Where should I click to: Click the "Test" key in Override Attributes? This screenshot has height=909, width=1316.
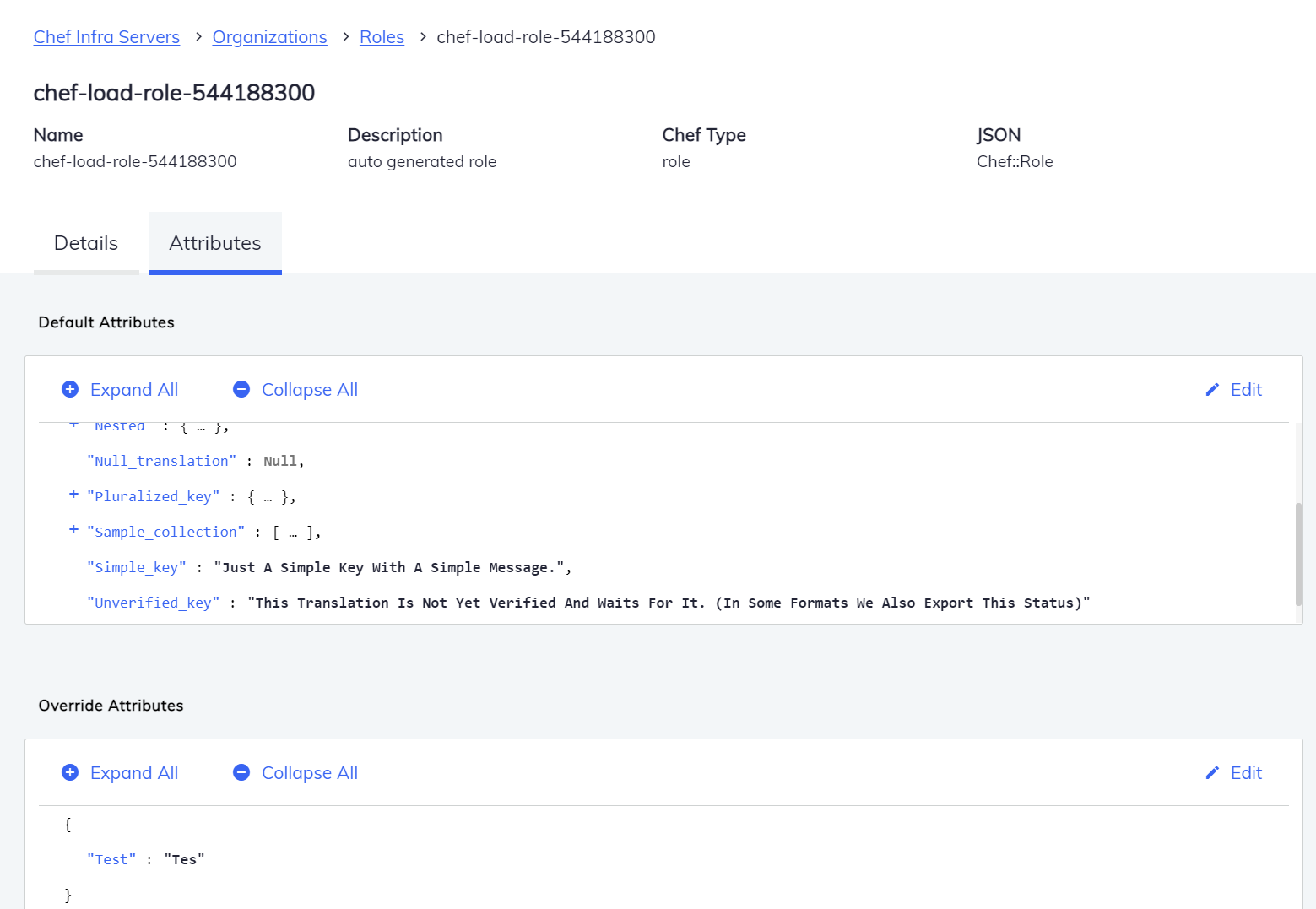pyautogui.click(x=111, y=859)
